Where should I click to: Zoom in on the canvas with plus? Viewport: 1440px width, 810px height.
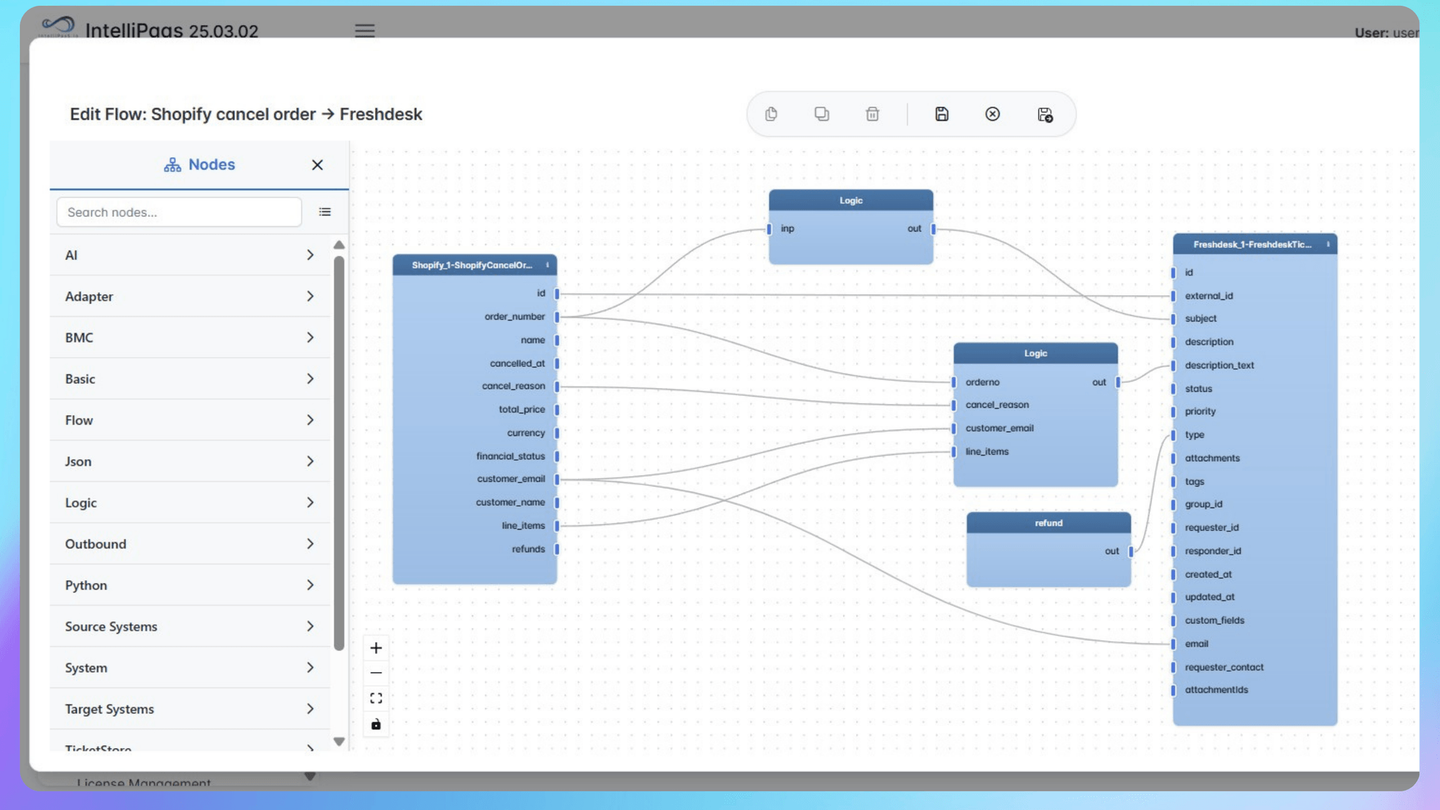(x=376, y=648)
